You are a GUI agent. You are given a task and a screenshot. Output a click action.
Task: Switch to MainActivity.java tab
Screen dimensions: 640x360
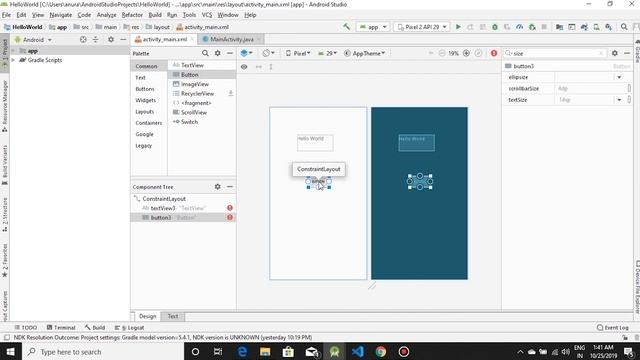click(231, 39)
